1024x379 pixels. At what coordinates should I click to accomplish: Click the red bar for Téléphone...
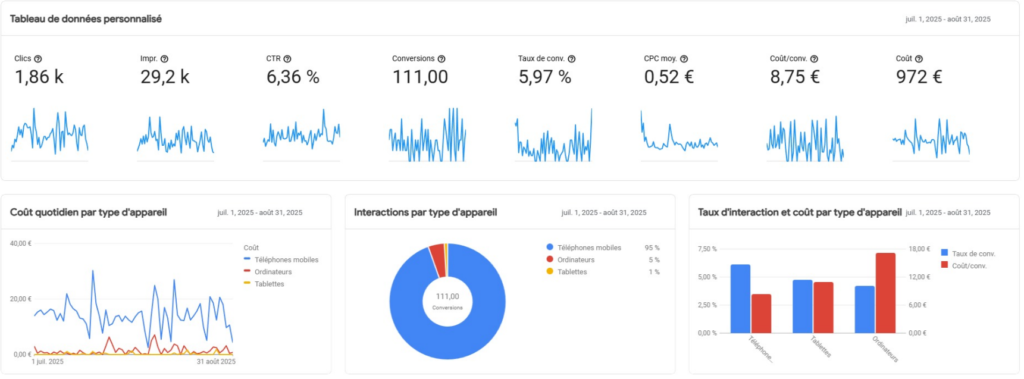[x=761, y=314]
